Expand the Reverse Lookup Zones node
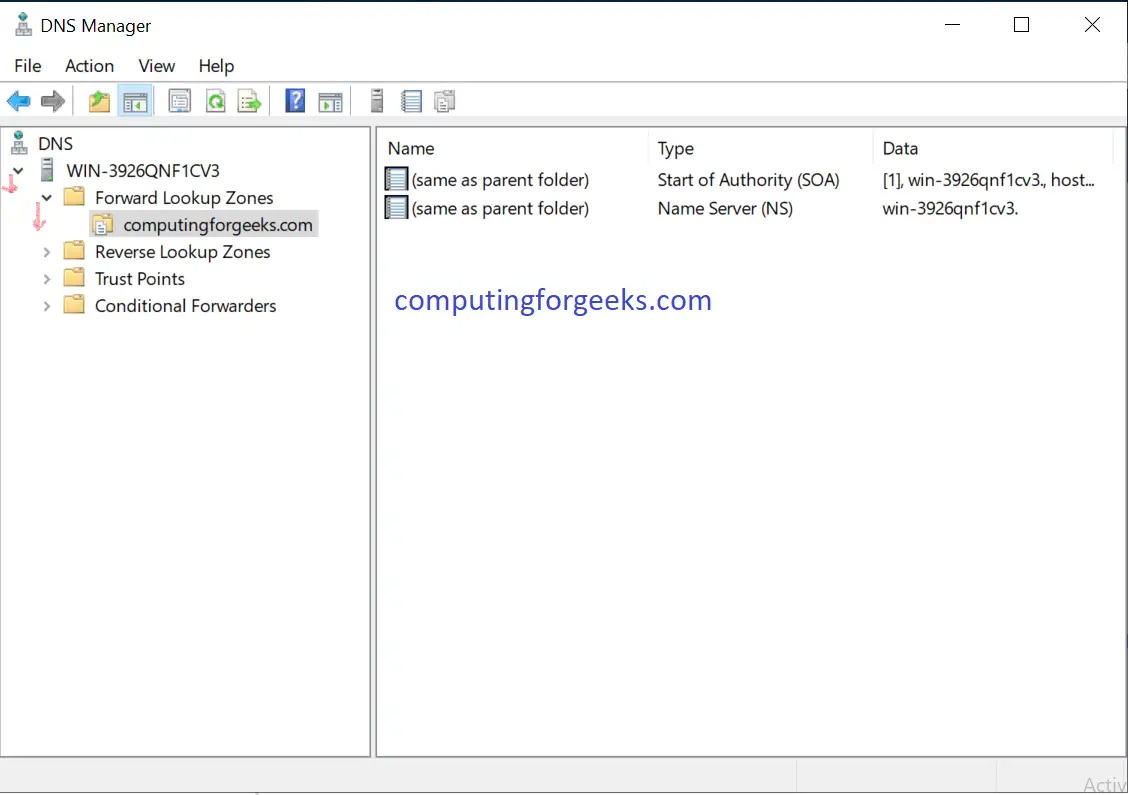 (x=46, y=251)
